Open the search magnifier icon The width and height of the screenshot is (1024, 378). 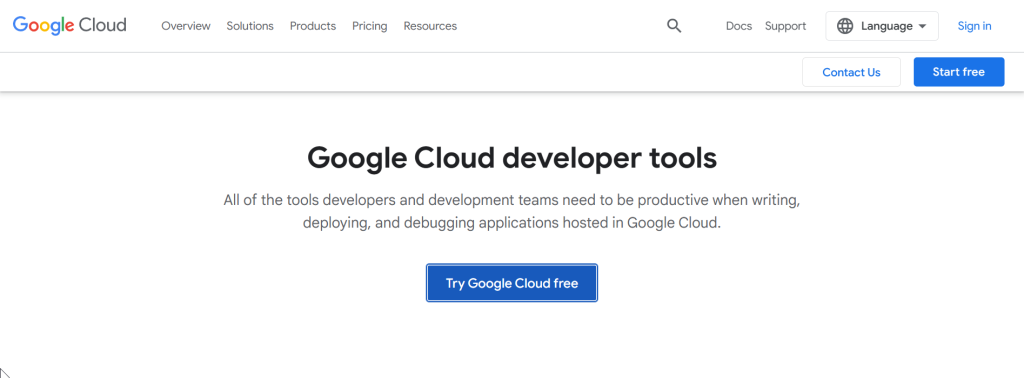tap(674, 26)
